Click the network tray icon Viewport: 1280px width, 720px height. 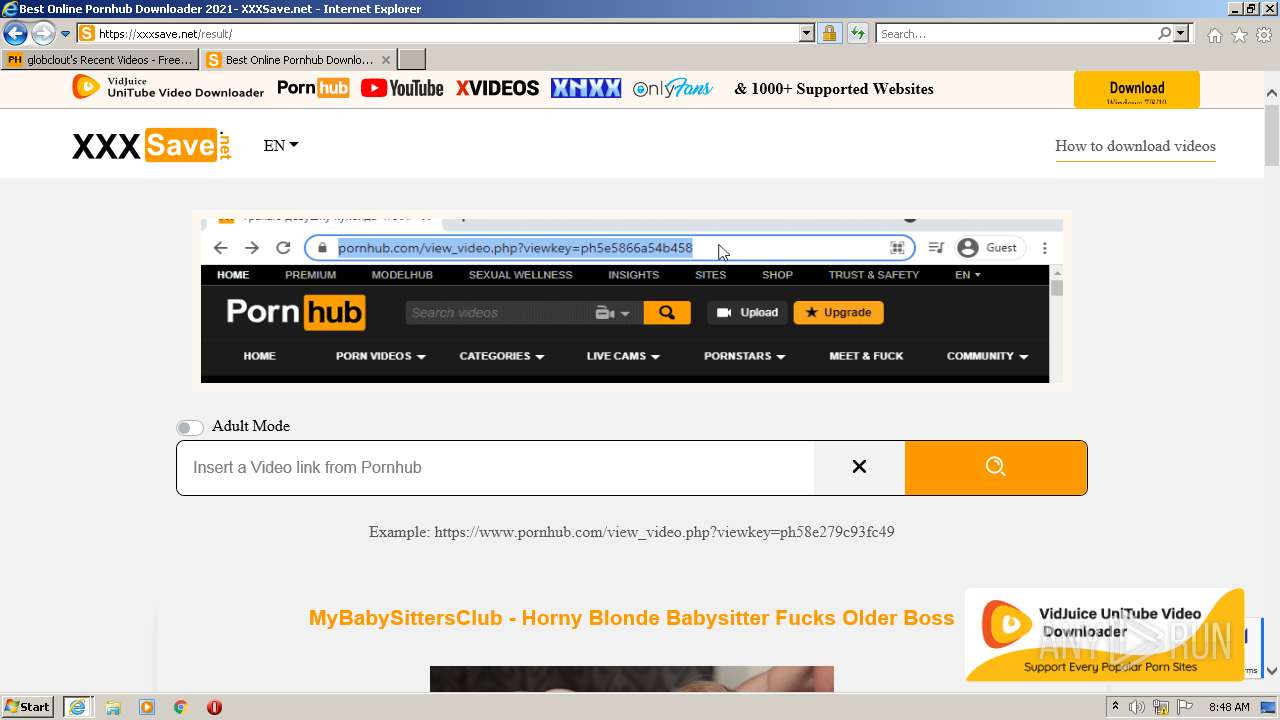(x=1162, y=707)
